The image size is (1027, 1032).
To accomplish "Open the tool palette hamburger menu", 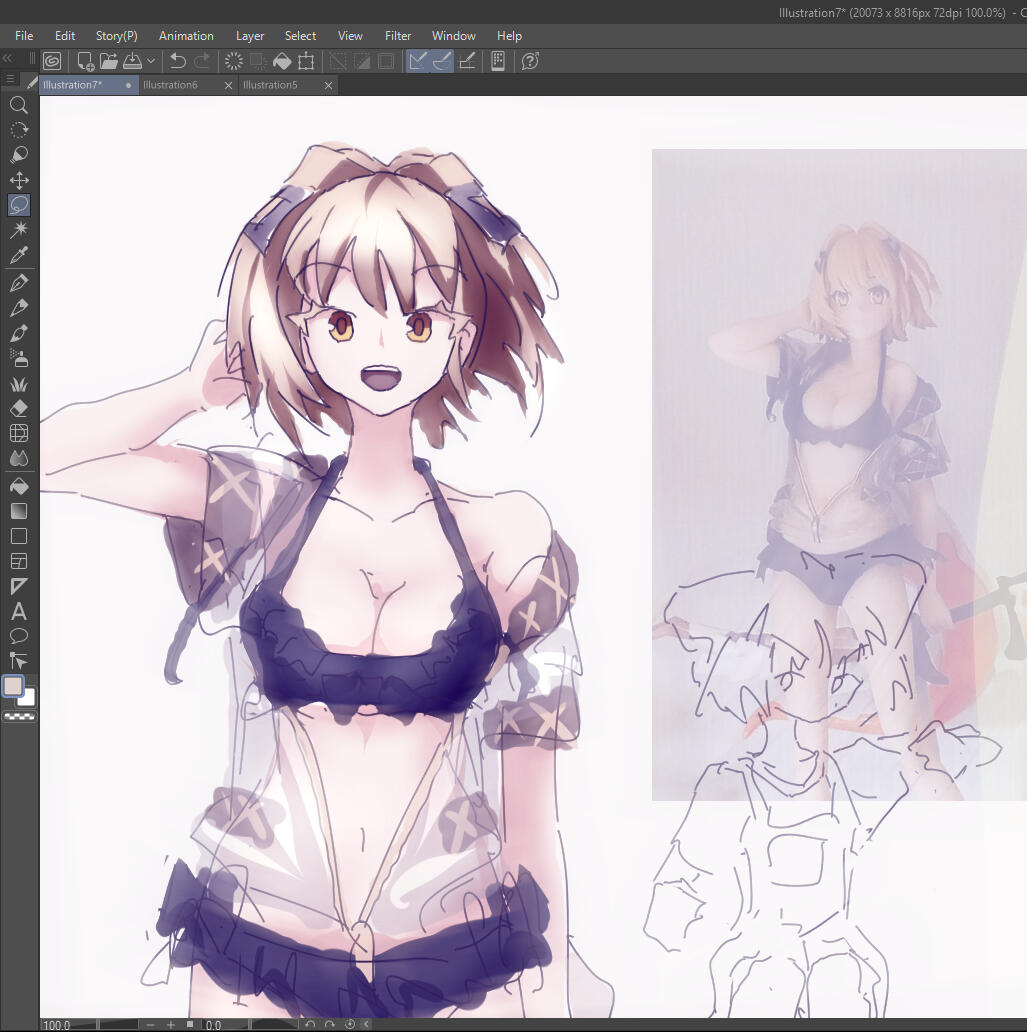I will [10, 79].
